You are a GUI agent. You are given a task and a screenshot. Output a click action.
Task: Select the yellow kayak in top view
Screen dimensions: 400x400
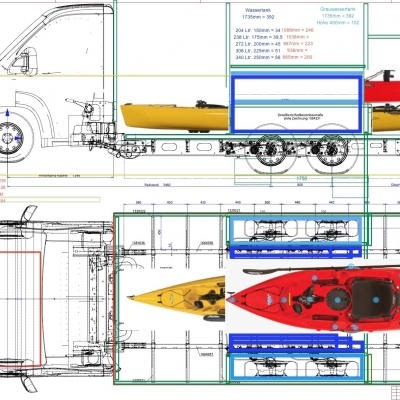177,298
